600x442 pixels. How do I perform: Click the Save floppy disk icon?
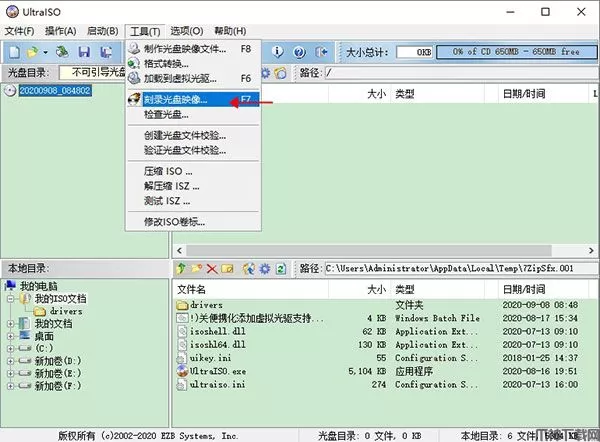click(84, 52)
